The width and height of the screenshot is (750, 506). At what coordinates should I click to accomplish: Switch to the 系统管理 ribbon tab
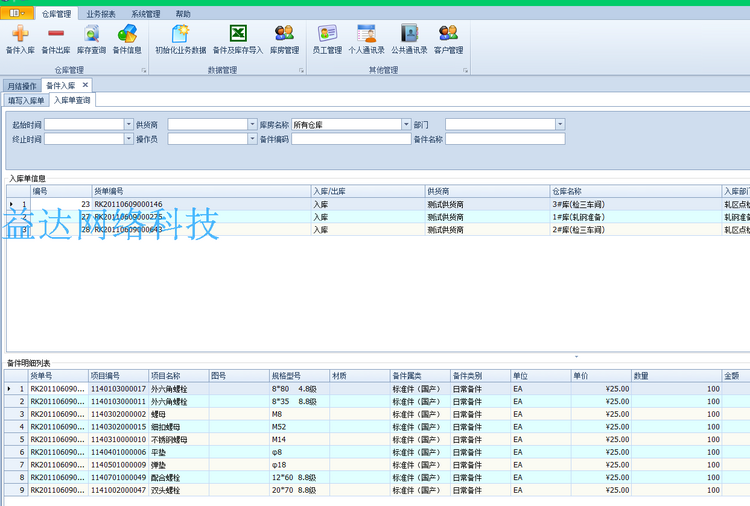point(146,14)
